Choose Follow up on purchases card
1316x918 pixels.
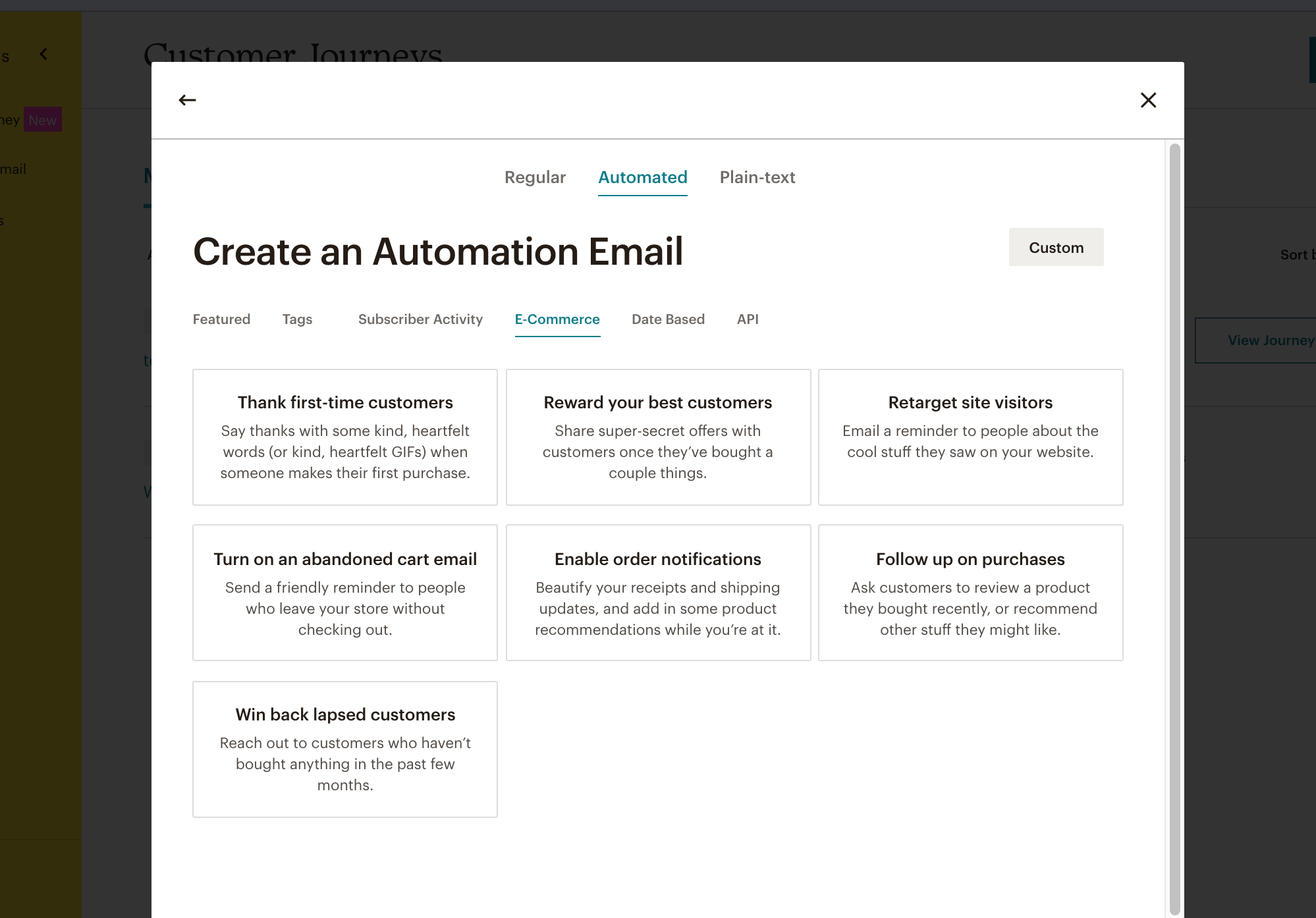[970, 593]
